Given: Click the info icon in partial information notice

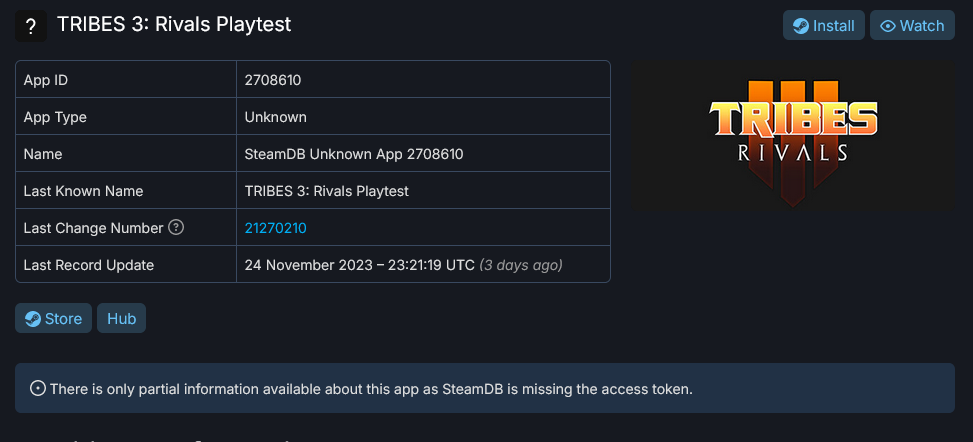Looking at the screenshot, I should (x=38, y=388).
